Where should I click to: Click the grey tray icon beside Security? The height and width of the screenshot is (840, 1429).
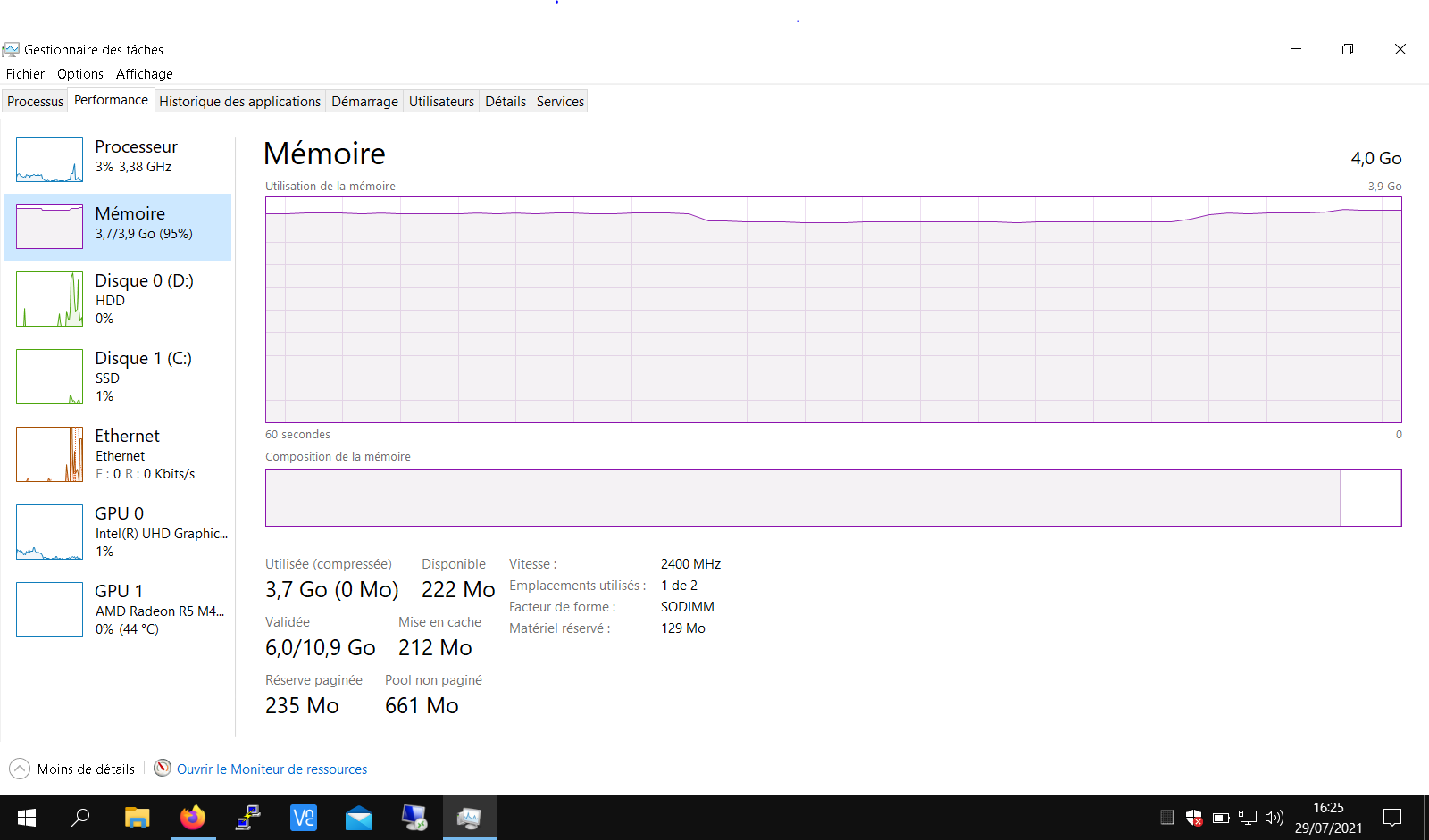(x=1166, y=817)
